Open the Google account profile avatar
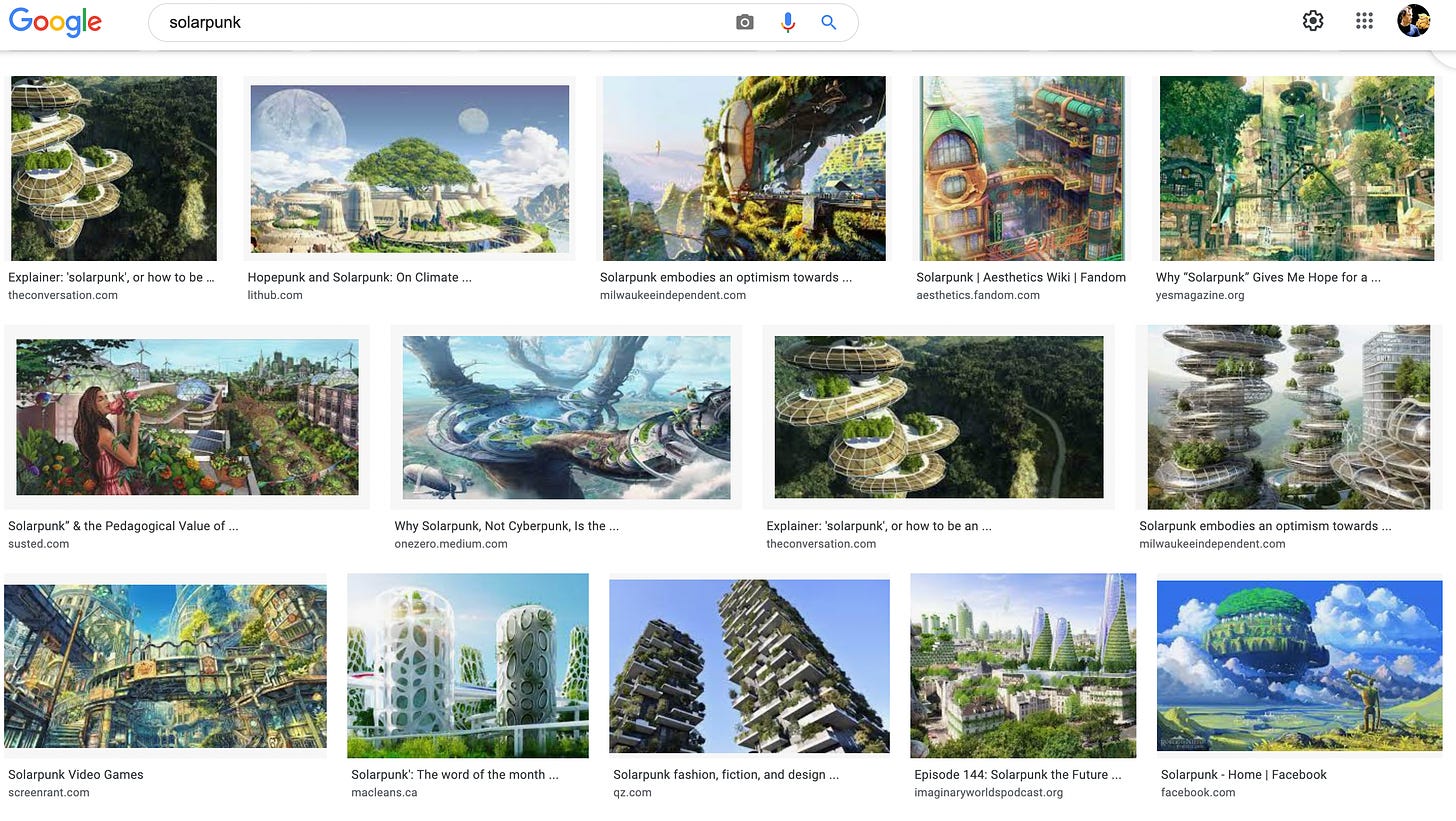 pos(1413,21)
